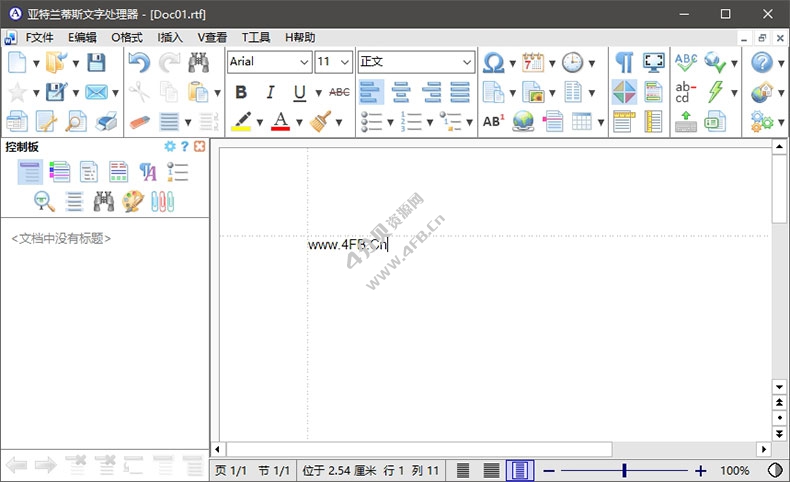Open Find with the binoculars toolbar icon
Viewport: 790px width, 482px height.
click(x=199, y=62)
